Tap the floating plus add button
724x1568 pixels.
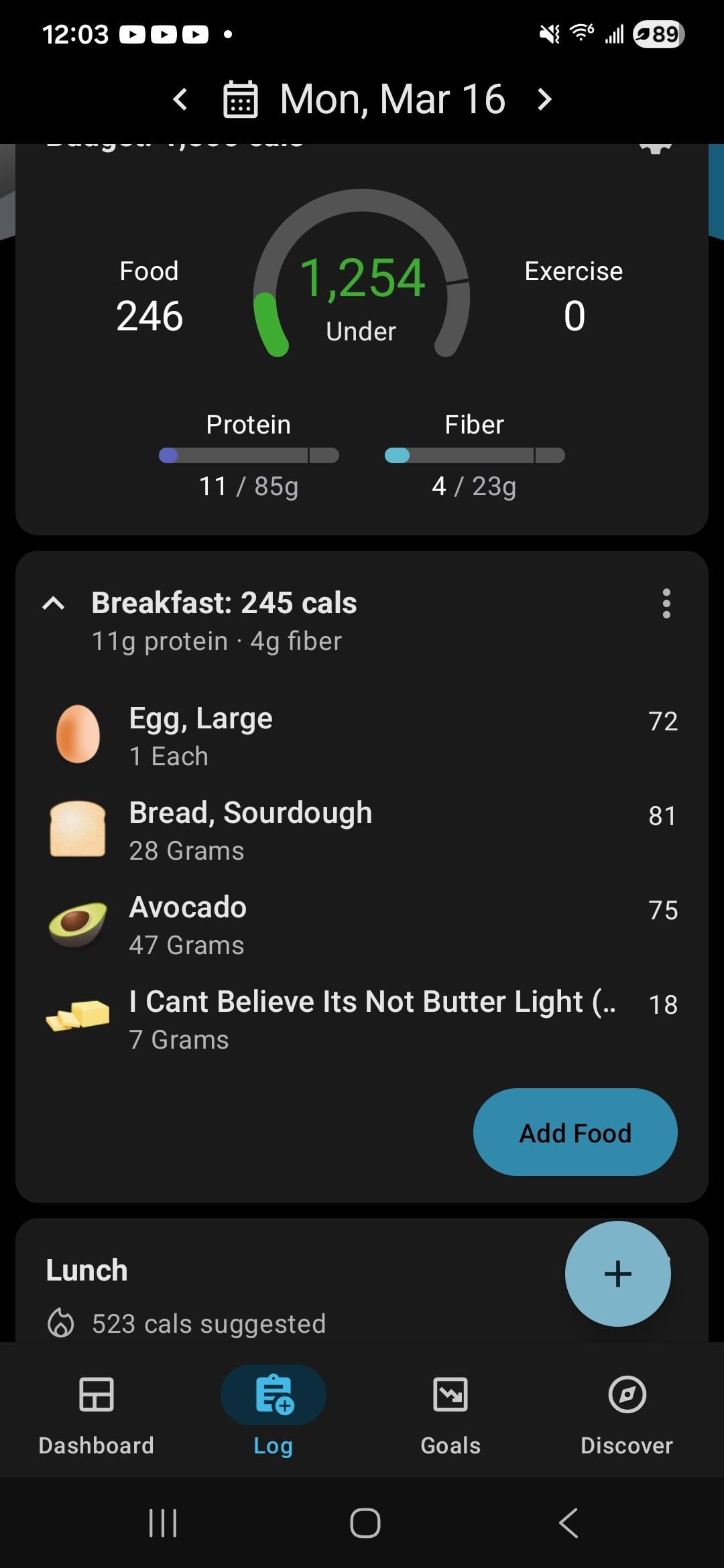(x=617, y=1273)
